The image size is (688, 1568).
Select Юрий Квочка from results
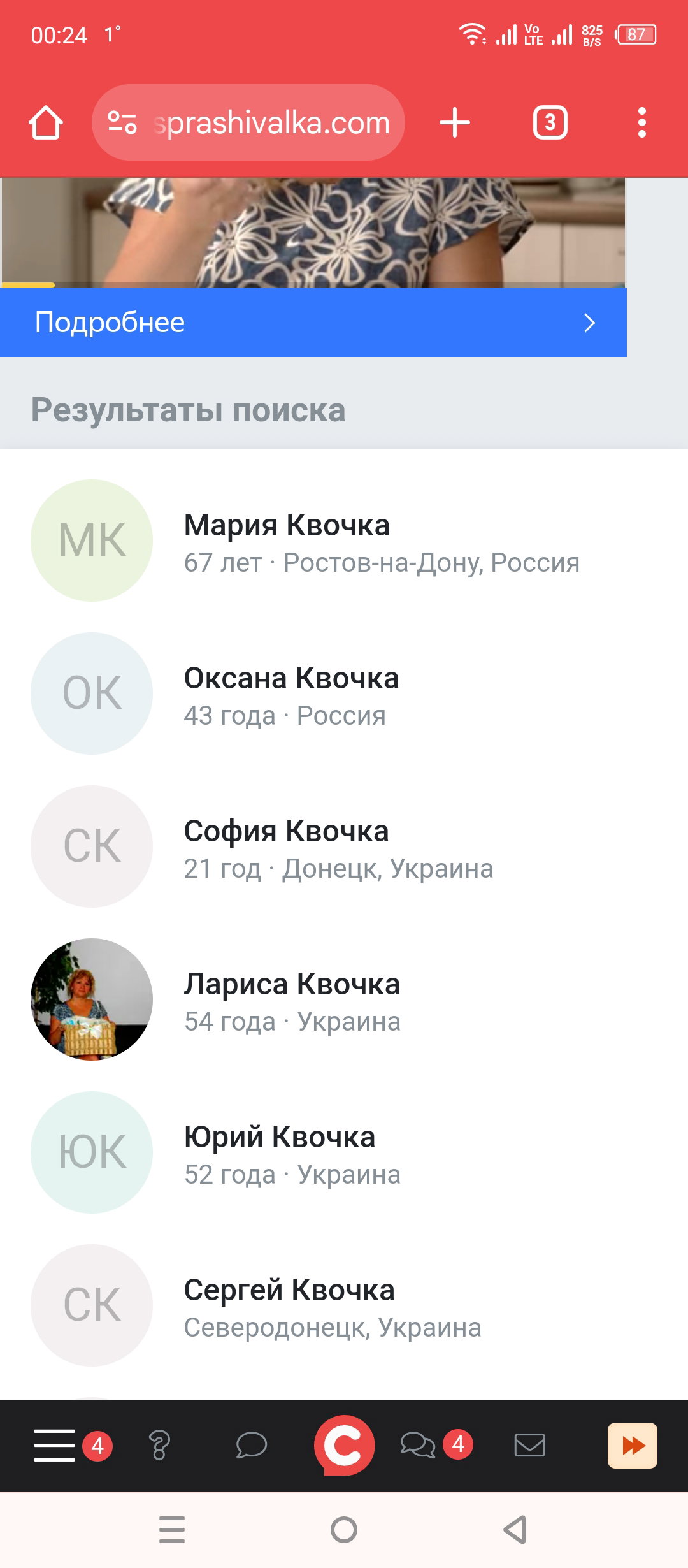(344, 1152)
